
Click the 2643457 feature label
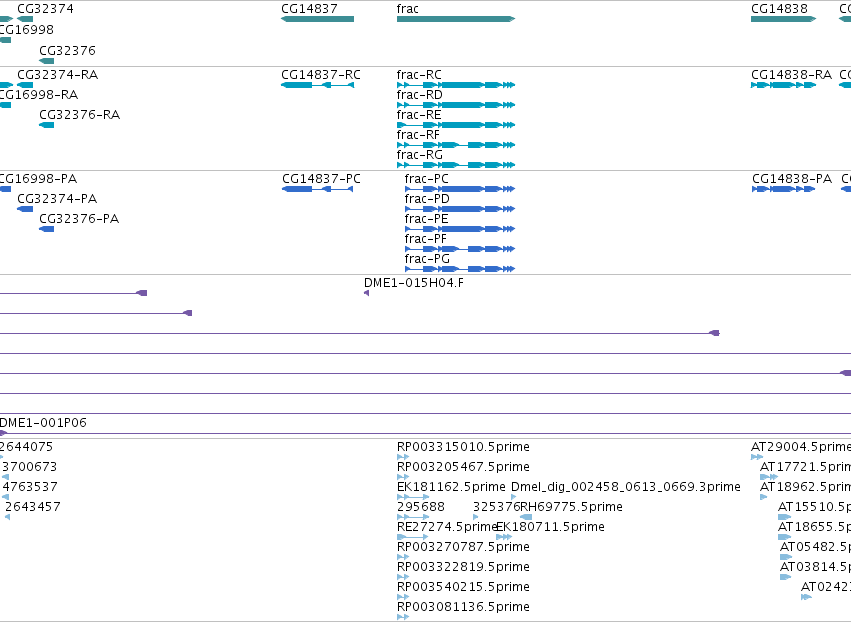pyautogui.click(x=33, y=507)
